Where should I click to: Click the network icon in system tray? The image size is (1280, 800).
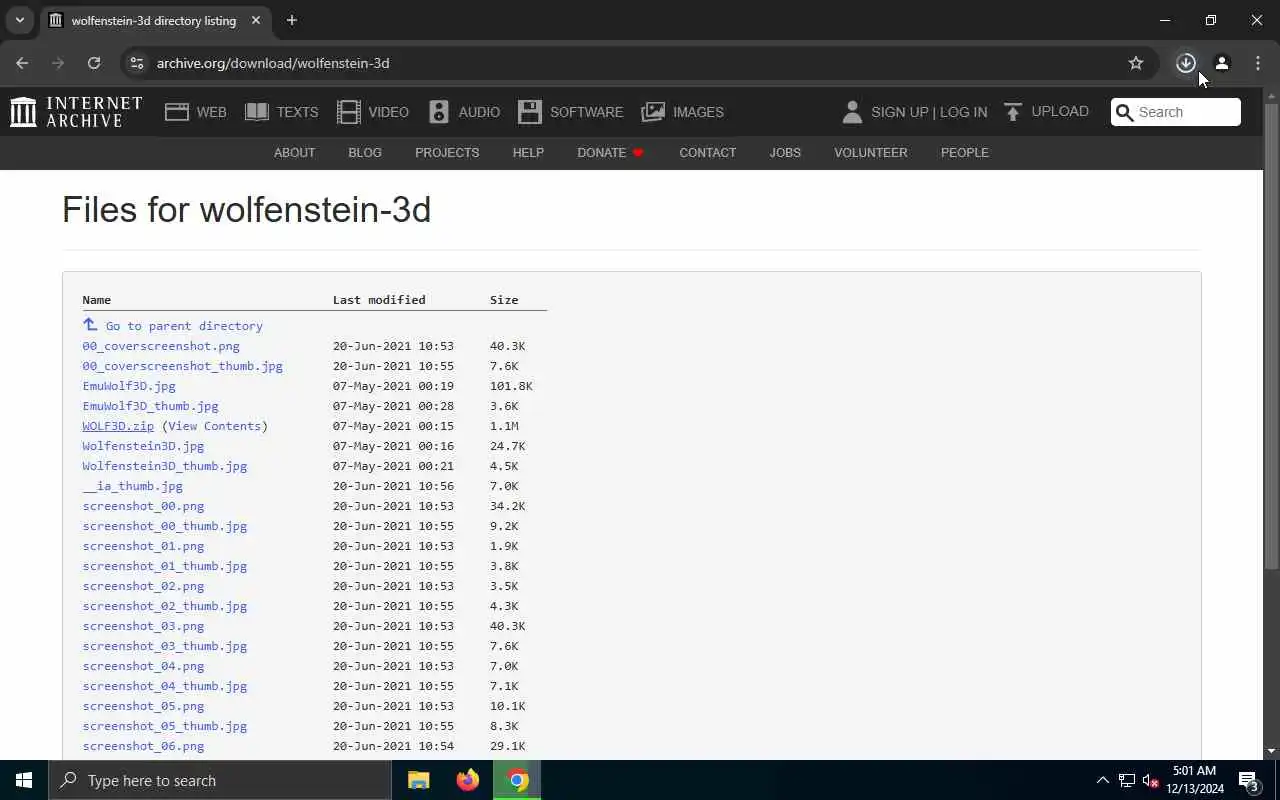click(x=1126, y=780)
